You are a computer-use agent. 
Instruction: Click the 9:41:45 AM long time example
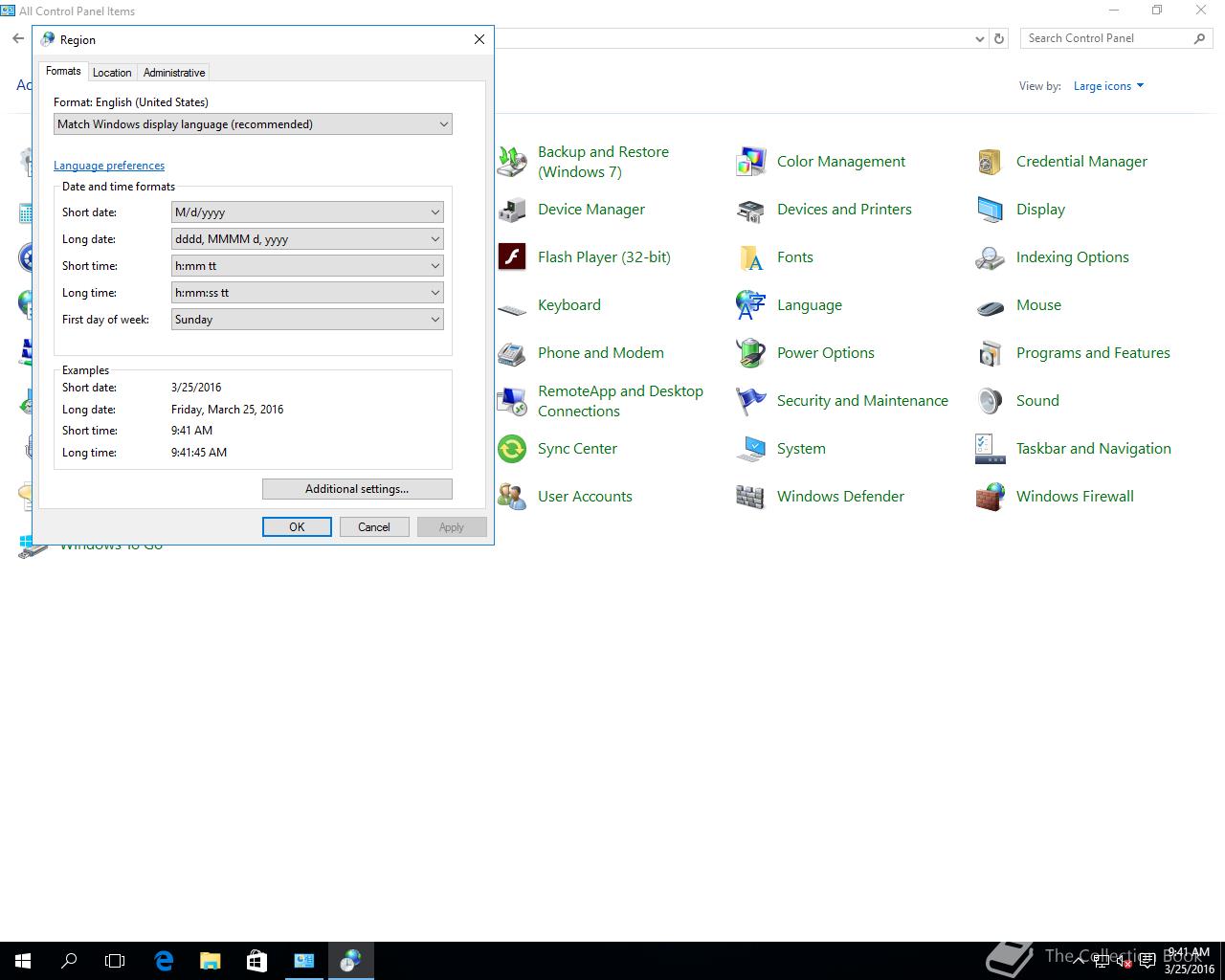199,453
